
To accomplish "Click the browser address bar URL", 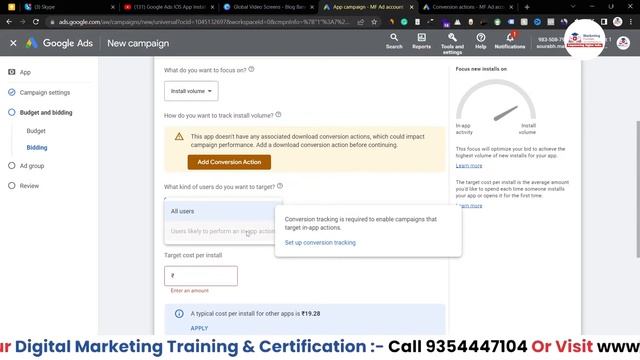I will tap(203, 22).
